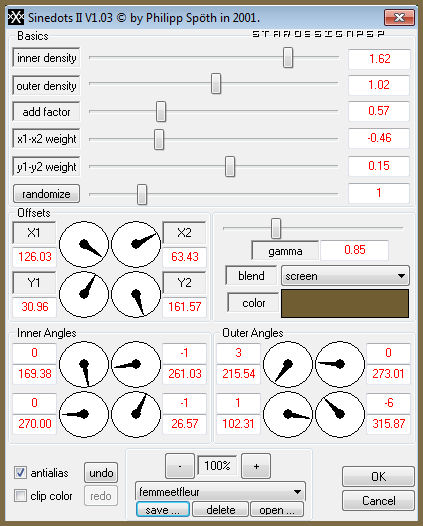Click the plus zoom button

click(256, 466)
